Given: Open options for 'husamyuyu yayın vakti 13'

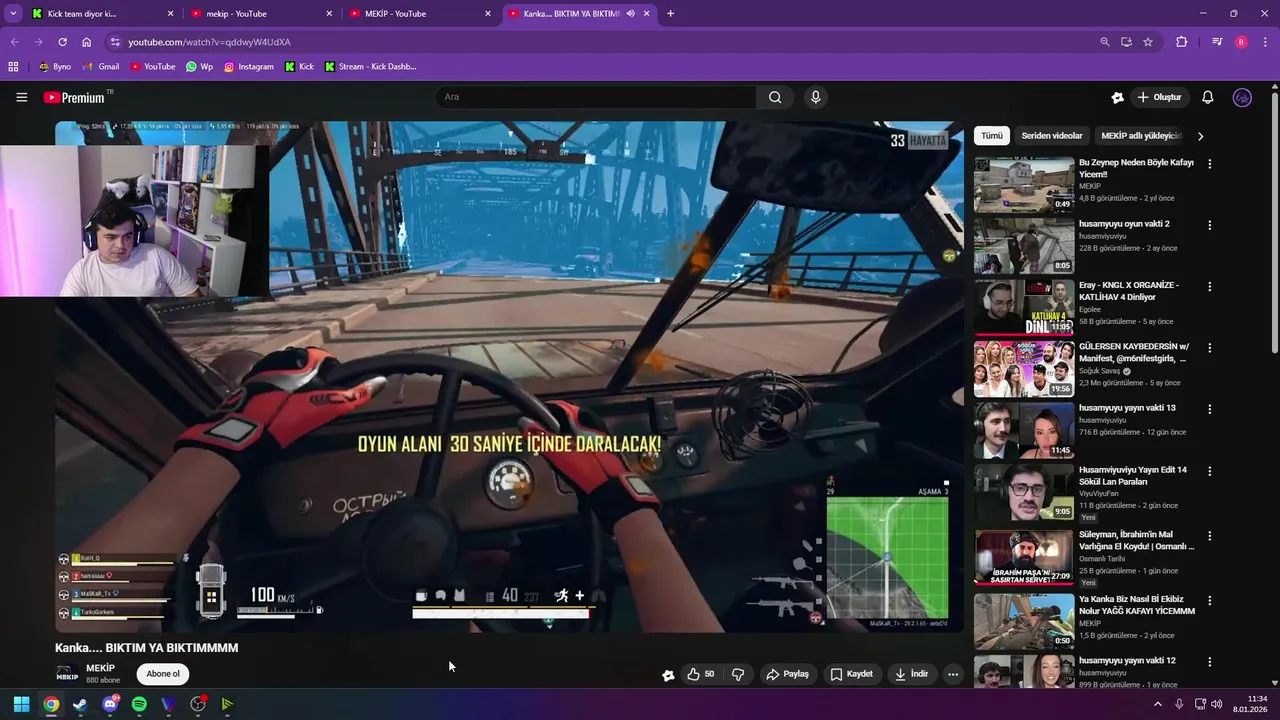Looking at the screenshot, I should 1209,409.
